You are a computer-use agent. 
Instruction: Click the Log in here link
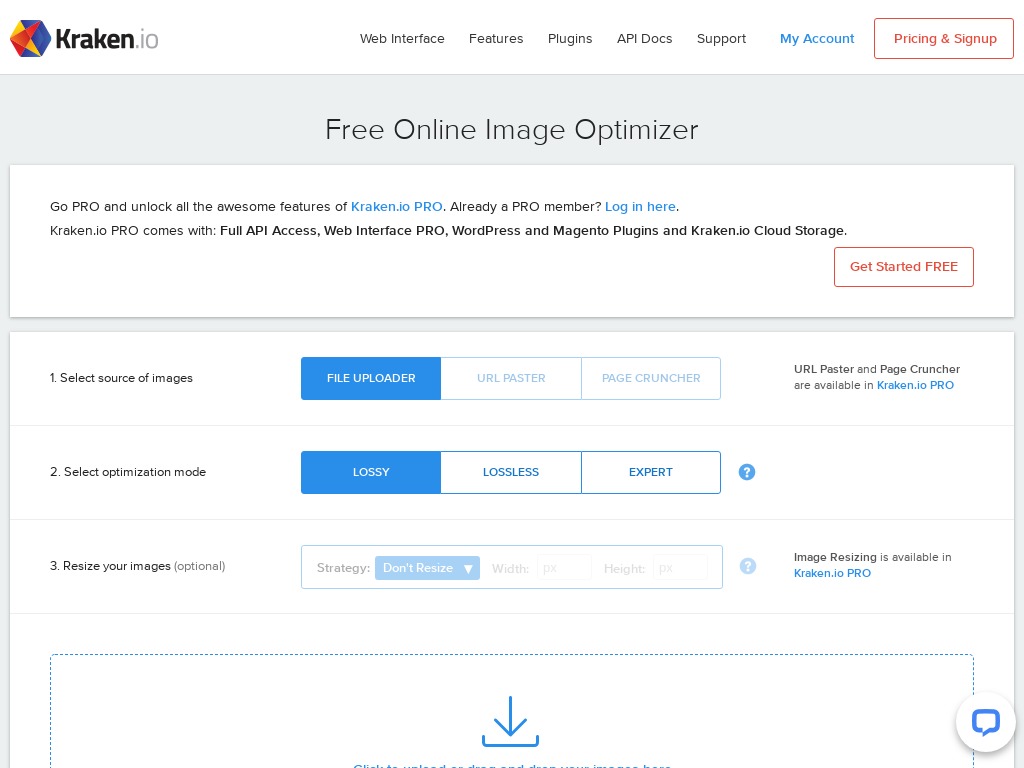pos(640,206)
